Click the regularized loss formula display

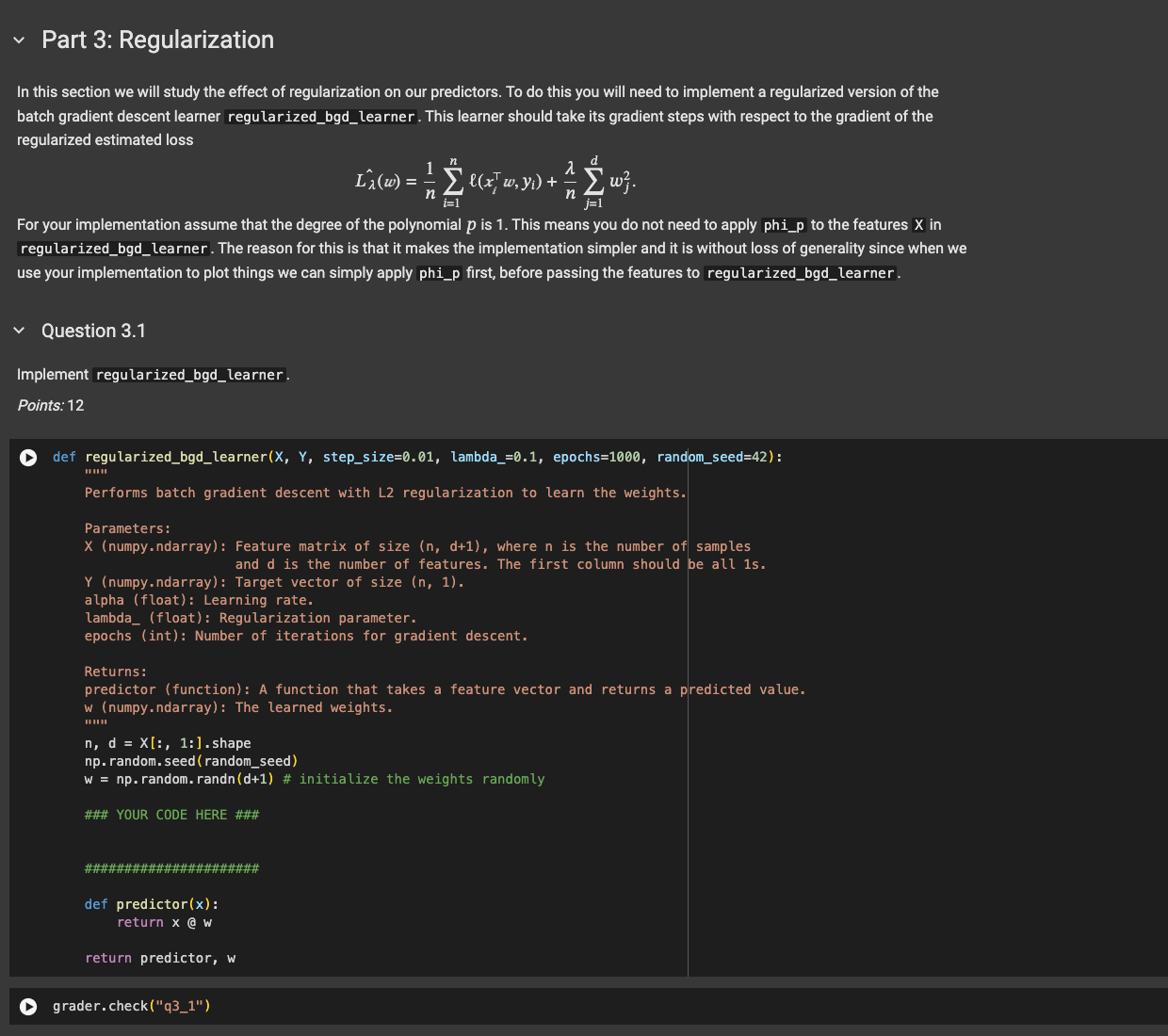pyautogui.click(x=496, y=180)
